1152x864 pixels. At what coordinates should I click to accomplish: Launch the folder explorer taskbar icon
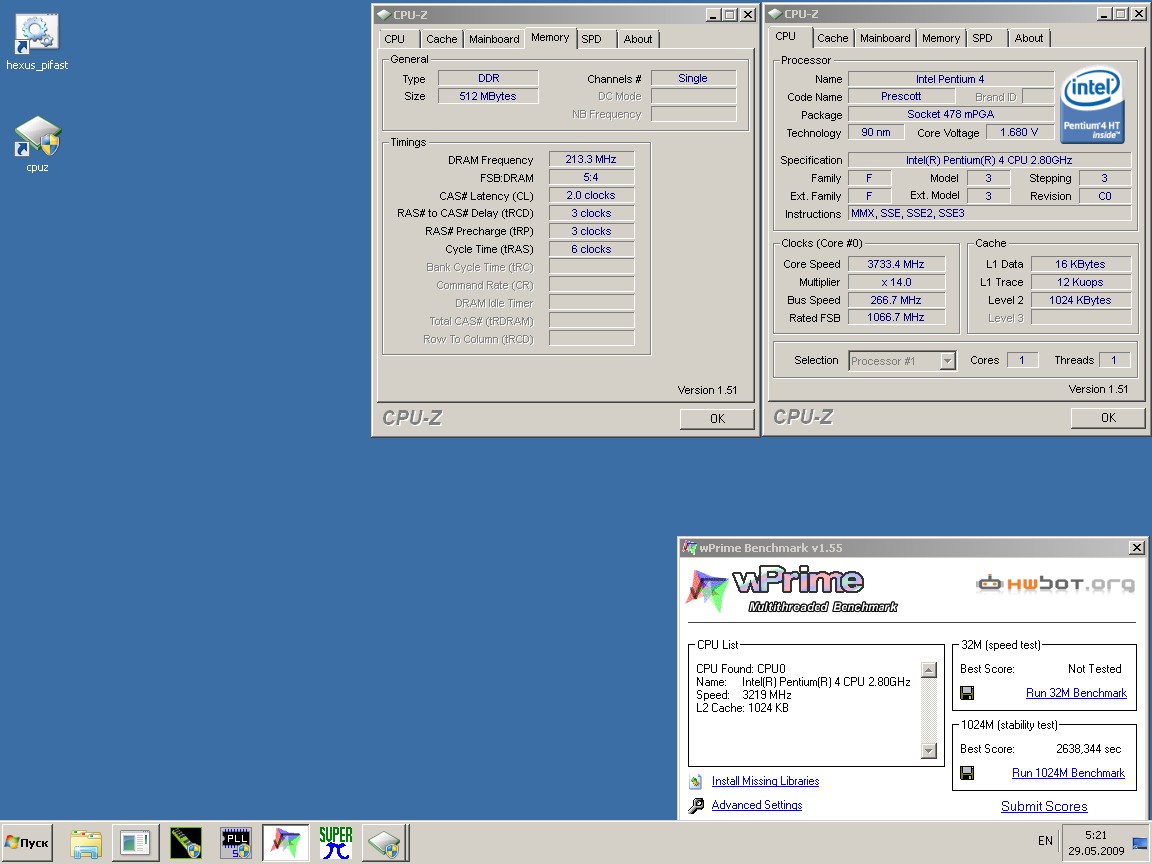tap(86, 843)
